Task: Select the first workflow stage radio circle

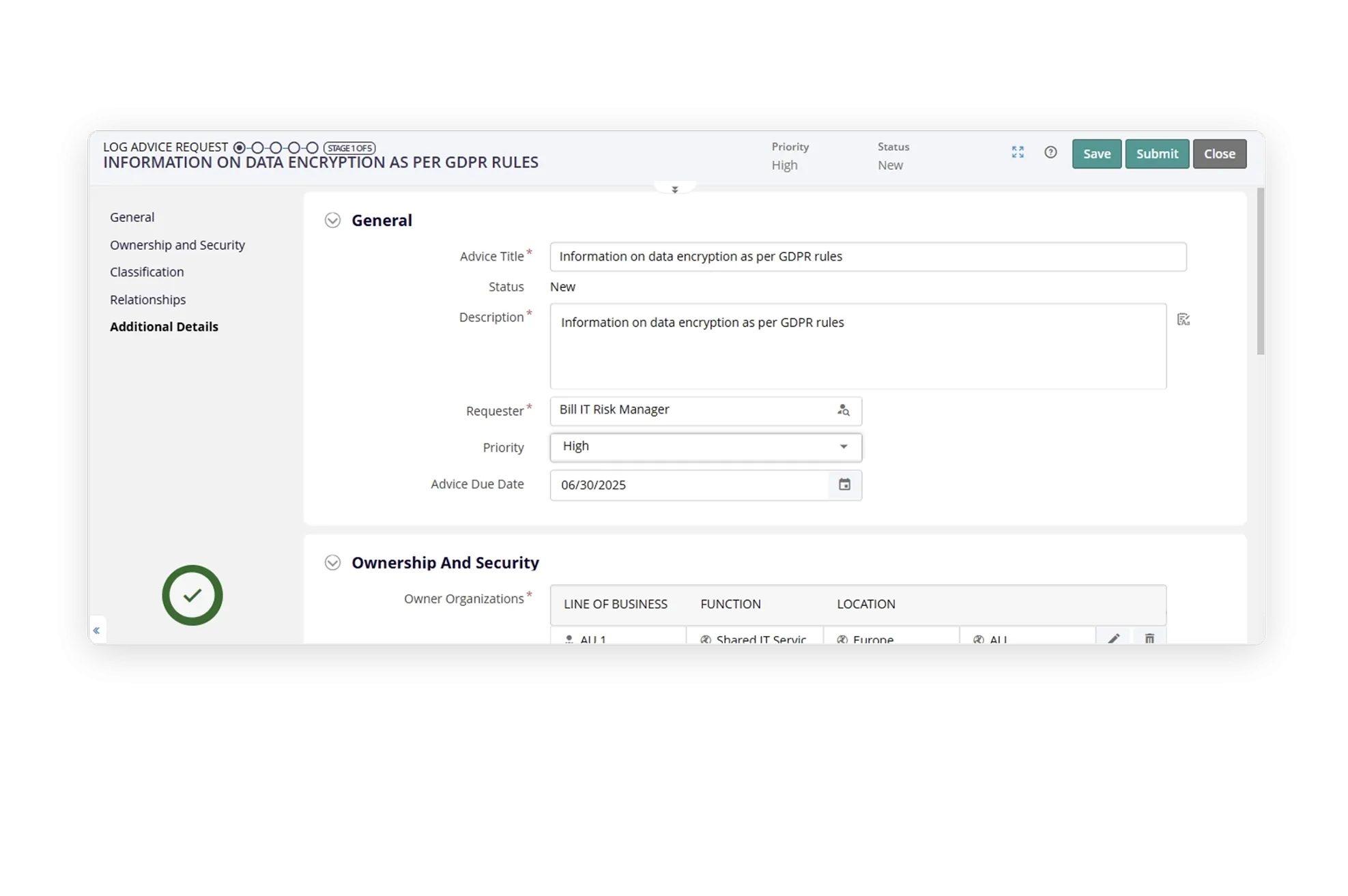Action: (239, 147)
